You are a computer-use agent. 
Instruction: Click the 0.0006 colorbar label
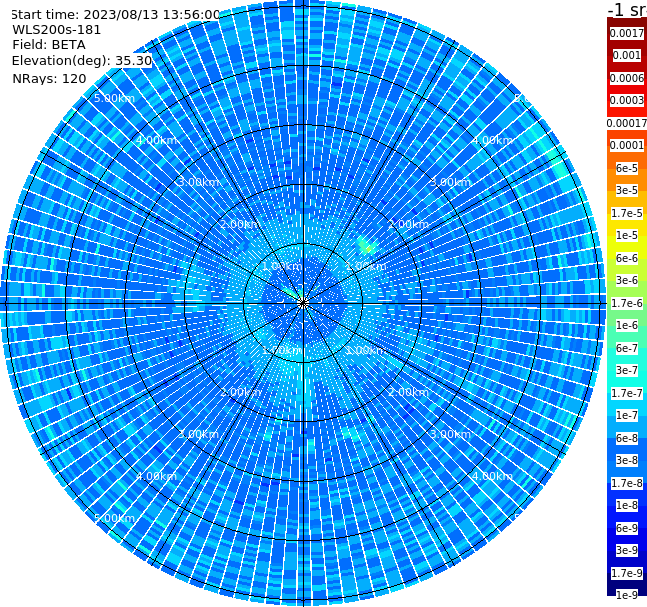(x=627, y=78)
